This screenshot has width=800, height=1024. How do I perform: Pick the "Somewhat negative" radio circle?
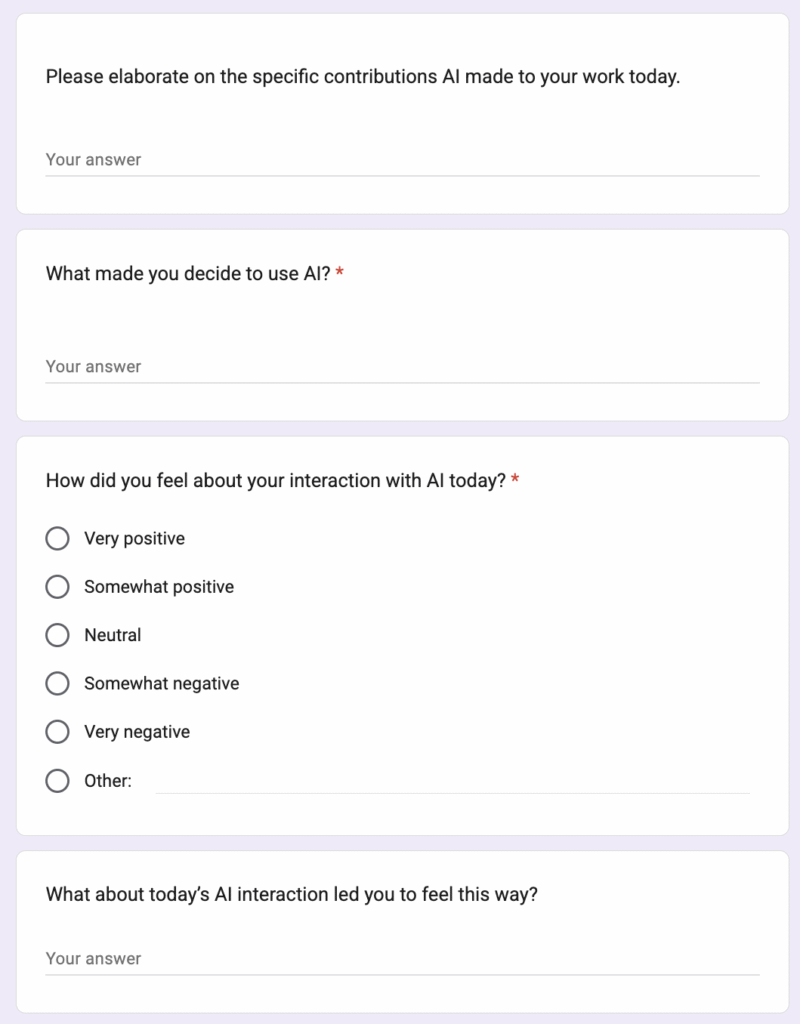(58, 684)
